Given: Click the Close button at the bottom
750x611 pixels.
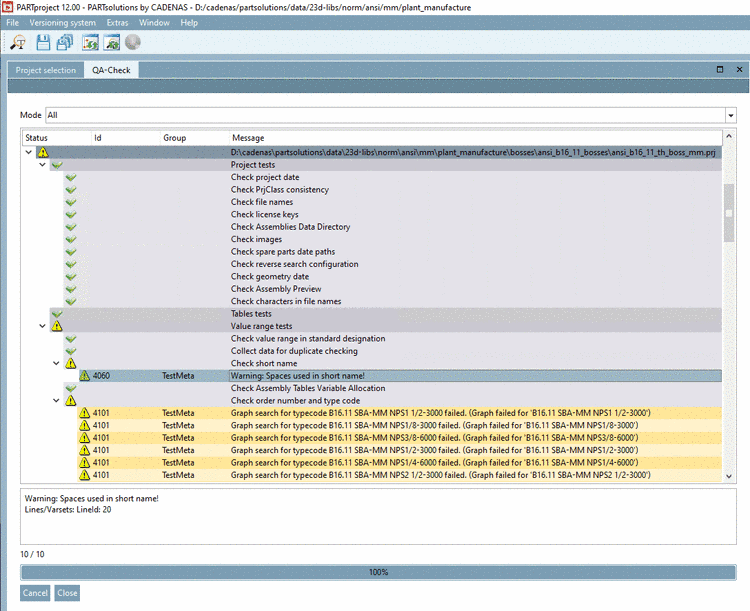Looking at the screenshot, I should point(67,593).
